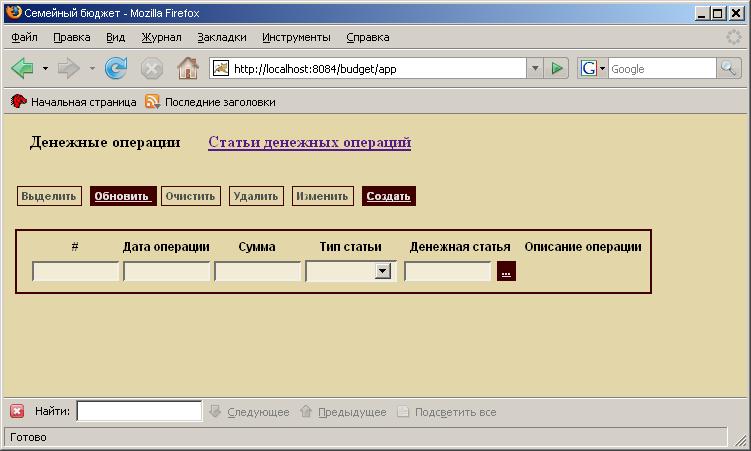The width and height of the screenshot is (751, 451).
Task: Click the Описание операции column header
Action: tap(583, 247)
